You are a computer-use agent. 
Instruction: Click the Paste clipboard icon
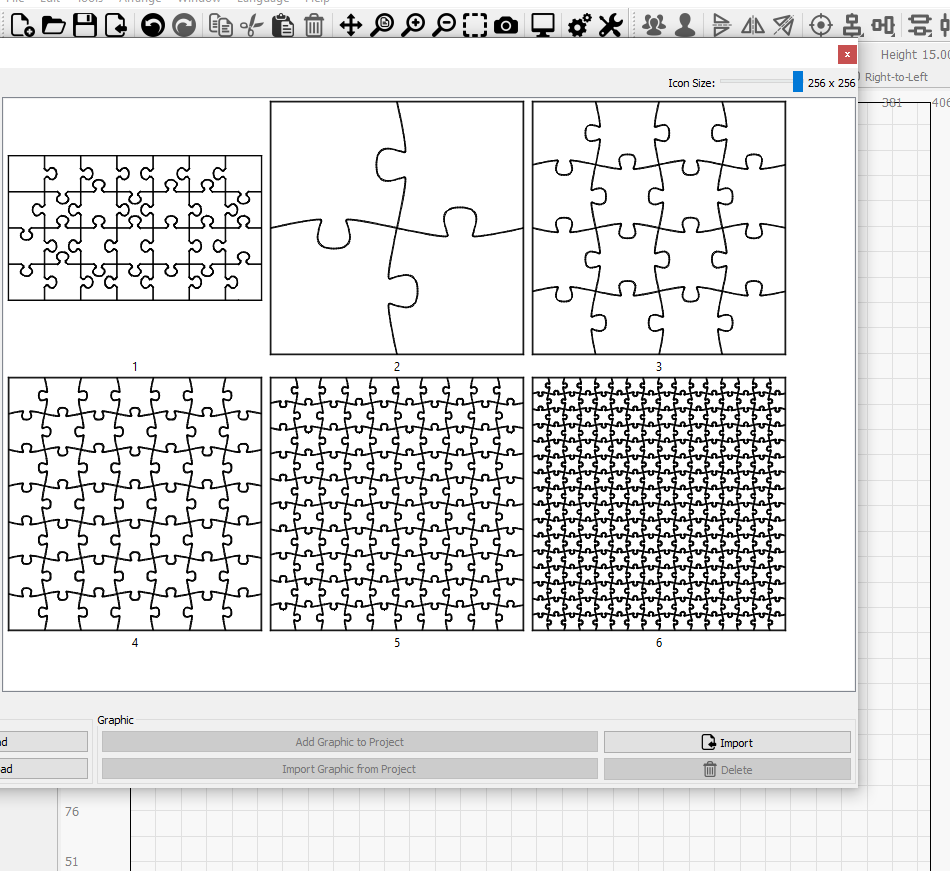[x=283, y=26]
